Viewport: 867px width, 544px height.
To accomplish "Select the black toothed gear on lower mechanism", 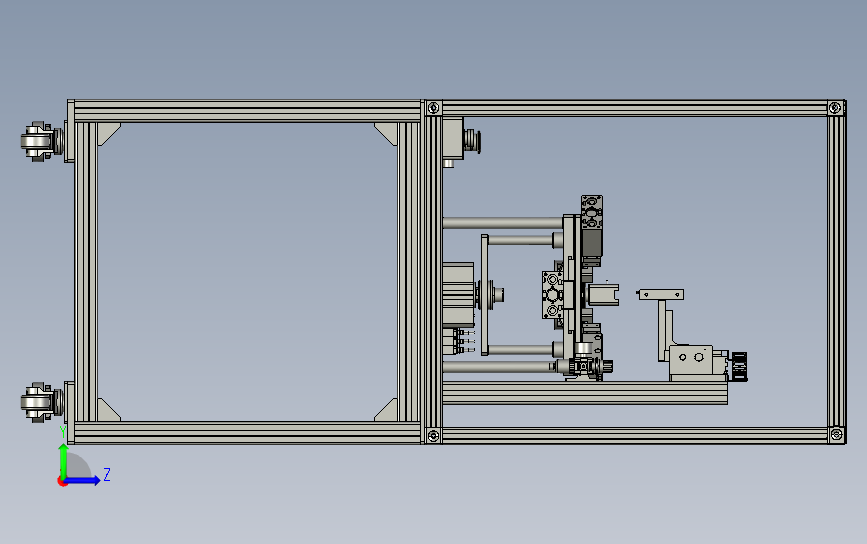I will pos(606,366).
